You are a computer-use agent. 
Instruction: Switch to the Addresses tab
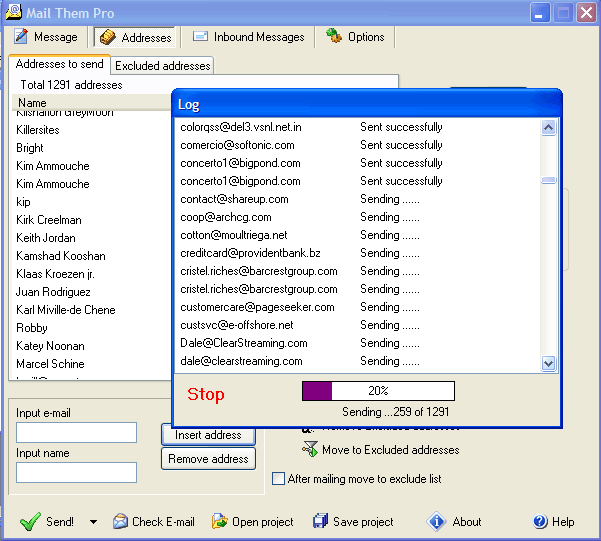click(x=135, y=37)
